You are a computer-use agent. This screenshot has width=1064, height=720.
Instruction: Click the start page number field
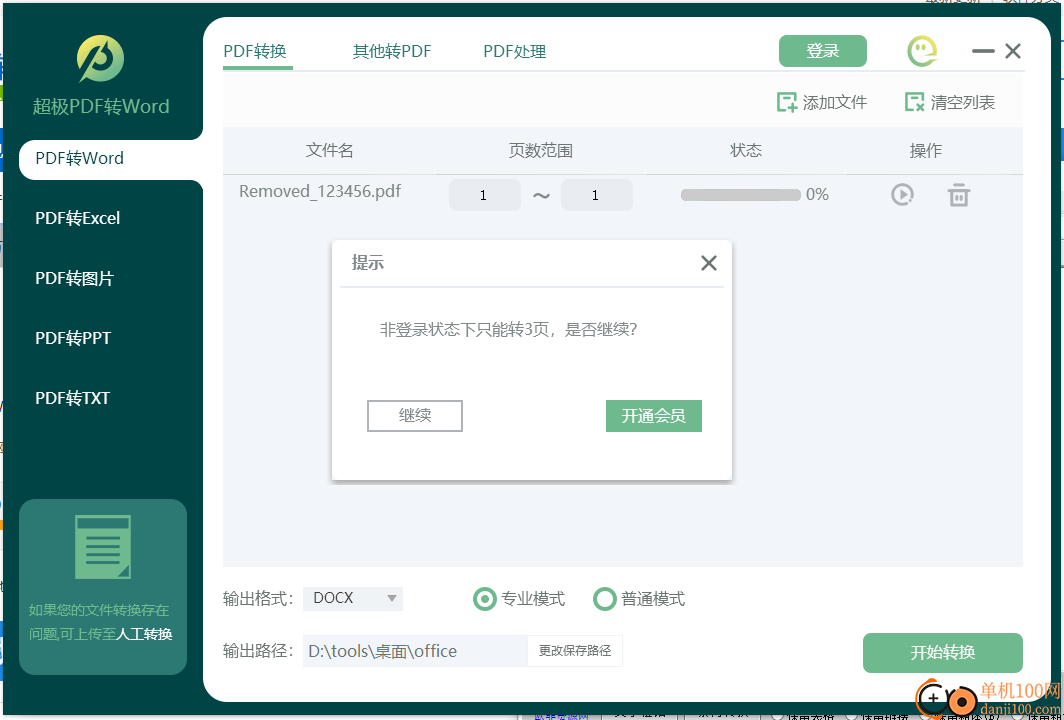click(x=484, y=195)
